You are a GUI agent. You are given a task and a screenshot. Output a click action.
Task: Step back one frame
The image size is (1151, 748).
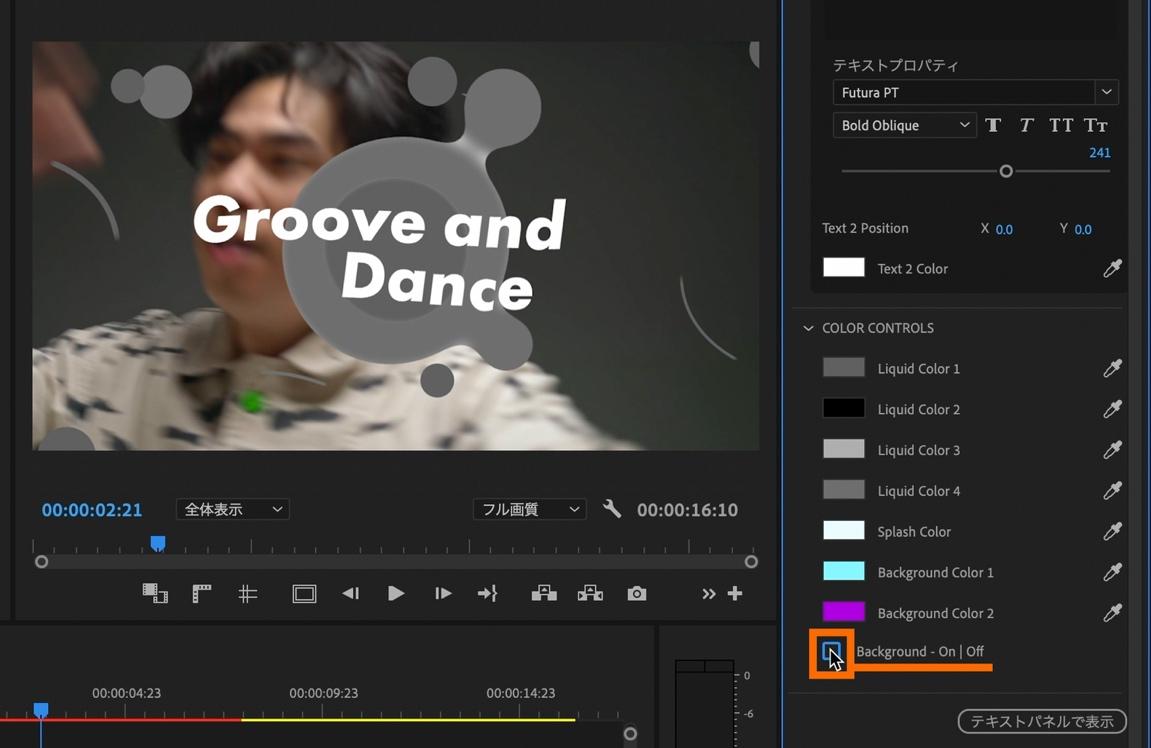click(x=350, y=593)
